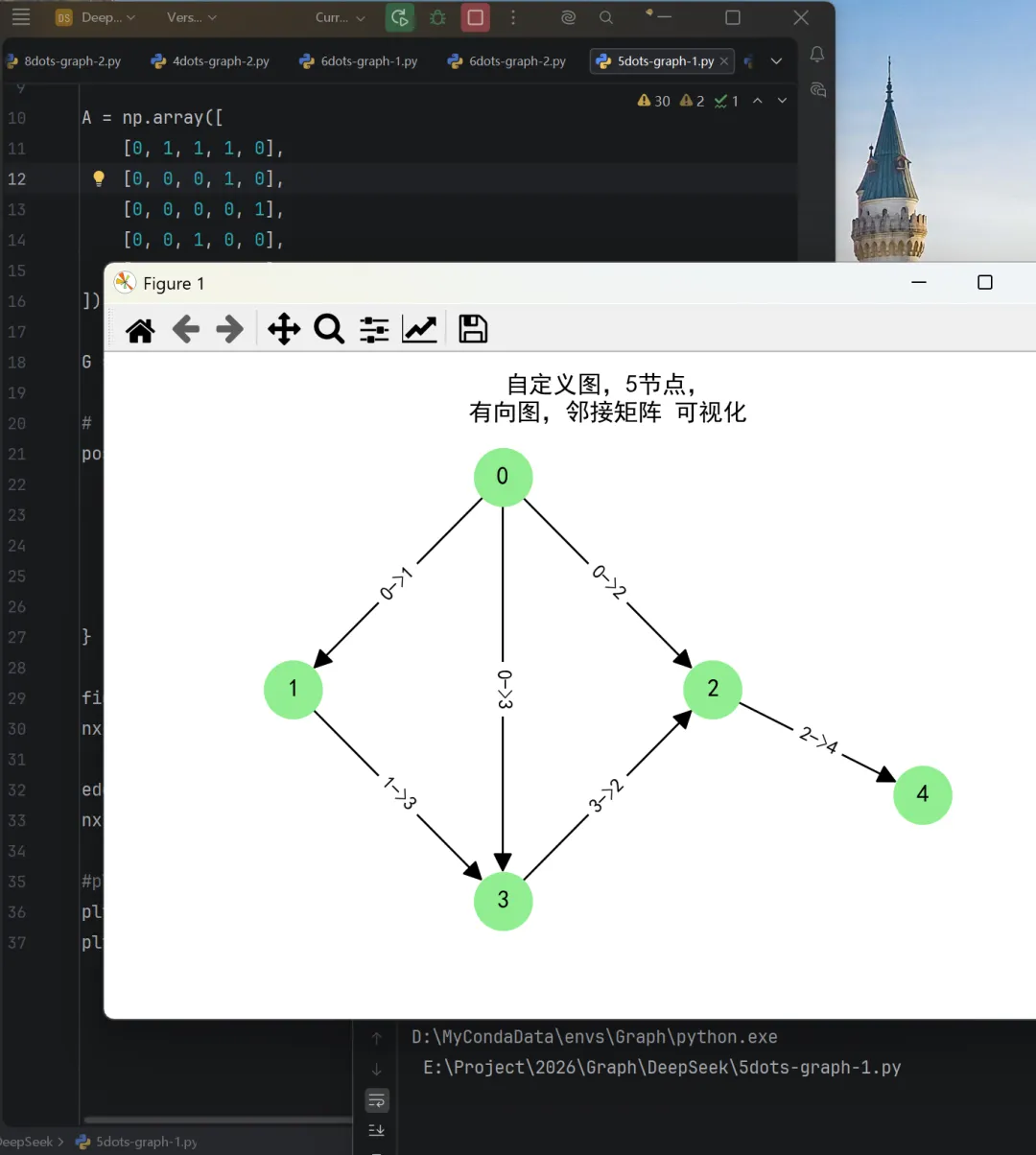Click graph node 2
Viewport: 1036px width, 1155px height.
[713, 689]
